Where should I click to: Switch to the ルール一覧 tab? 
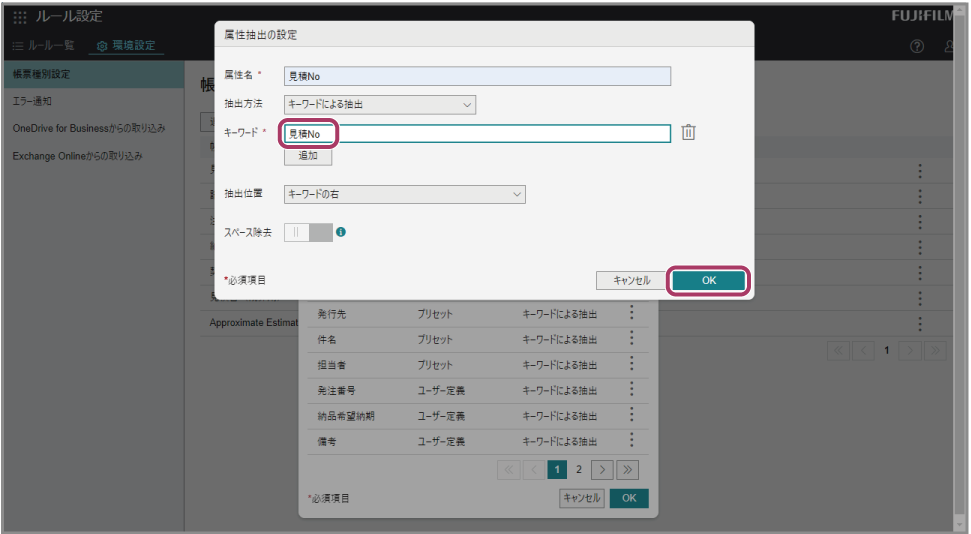point(43,46)
